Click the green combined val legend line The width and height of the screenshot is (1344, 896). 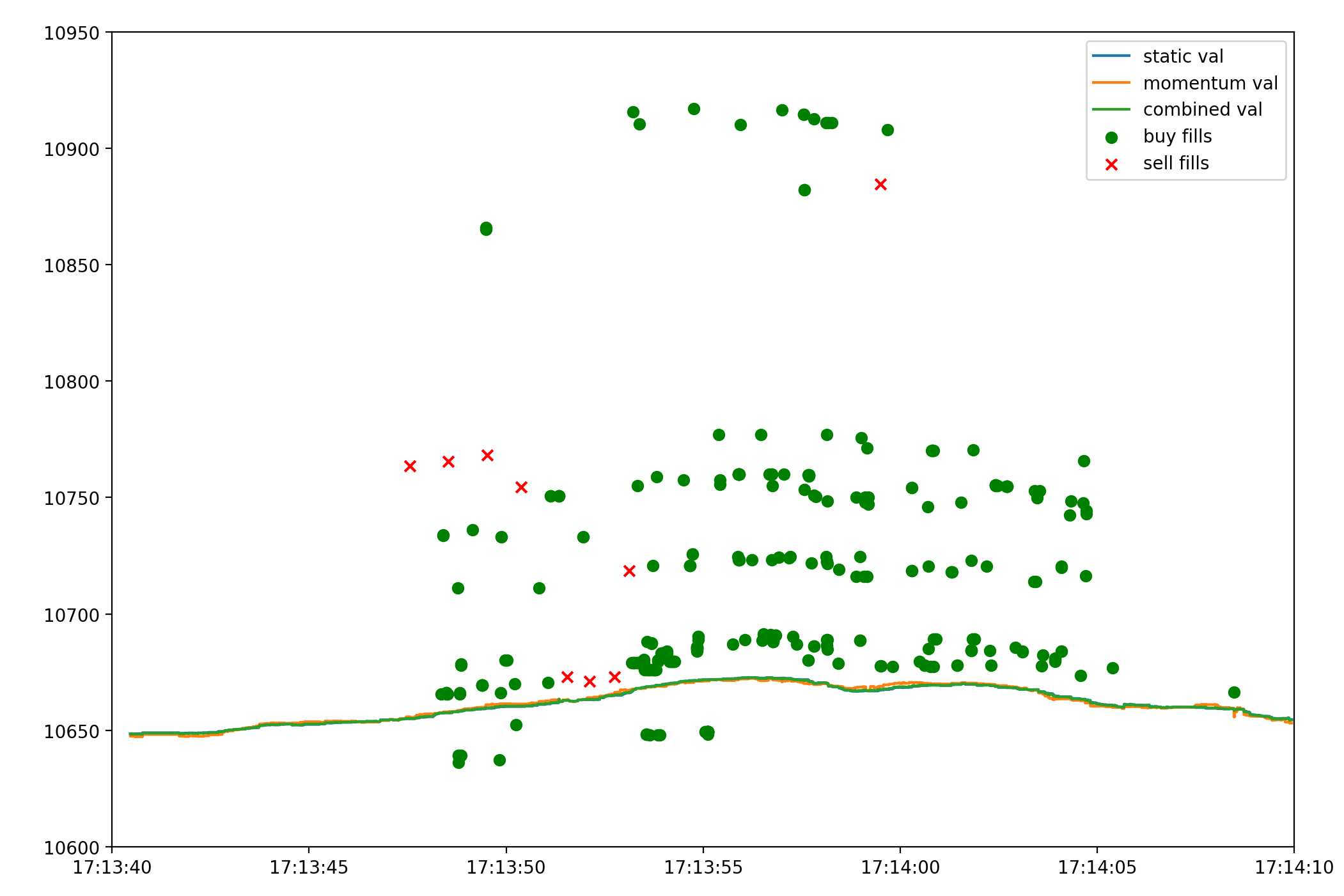(1111, 109)
